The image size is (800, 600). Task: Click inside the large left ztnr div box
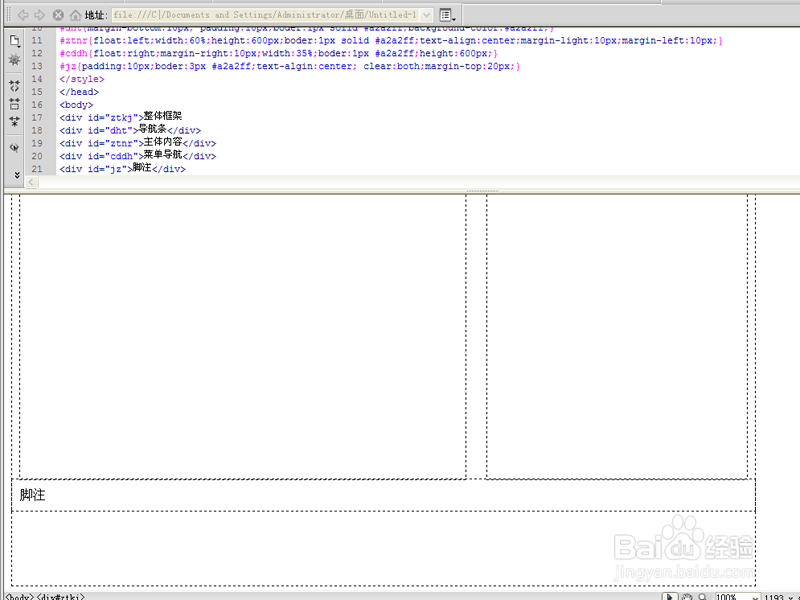pyautogui.click(x=243, y=337)
